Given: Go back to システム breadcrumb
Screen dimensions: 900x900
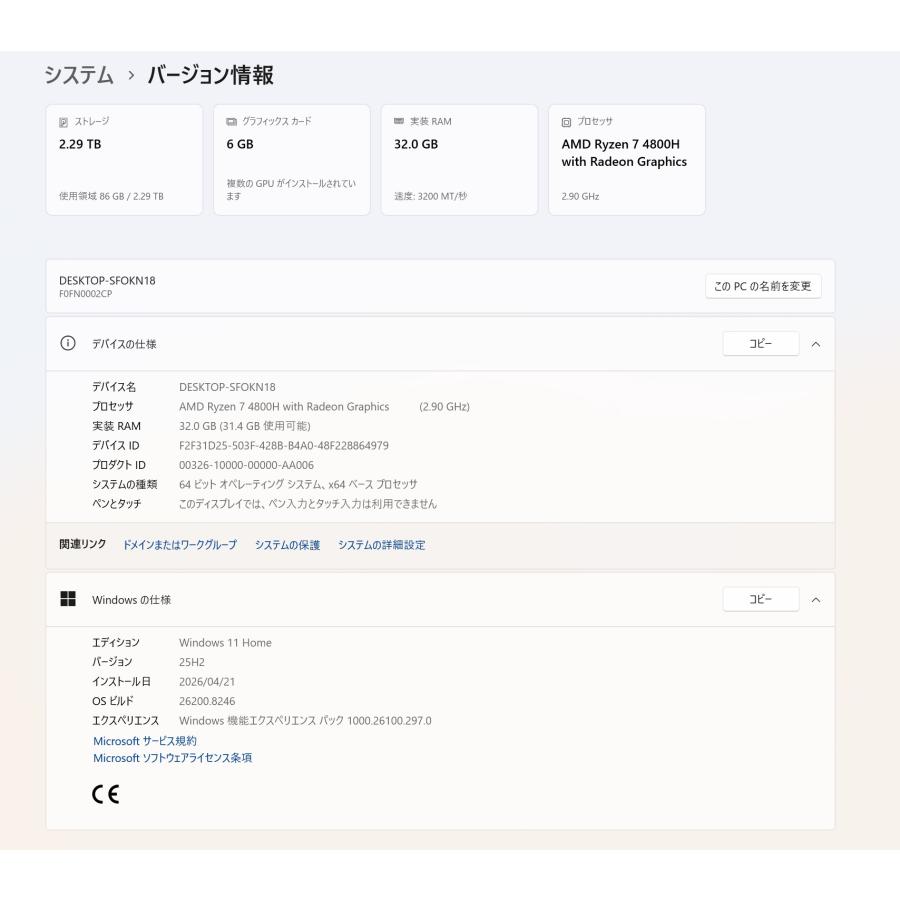Looking at the screenshot, I should click(x=79, y=75).
